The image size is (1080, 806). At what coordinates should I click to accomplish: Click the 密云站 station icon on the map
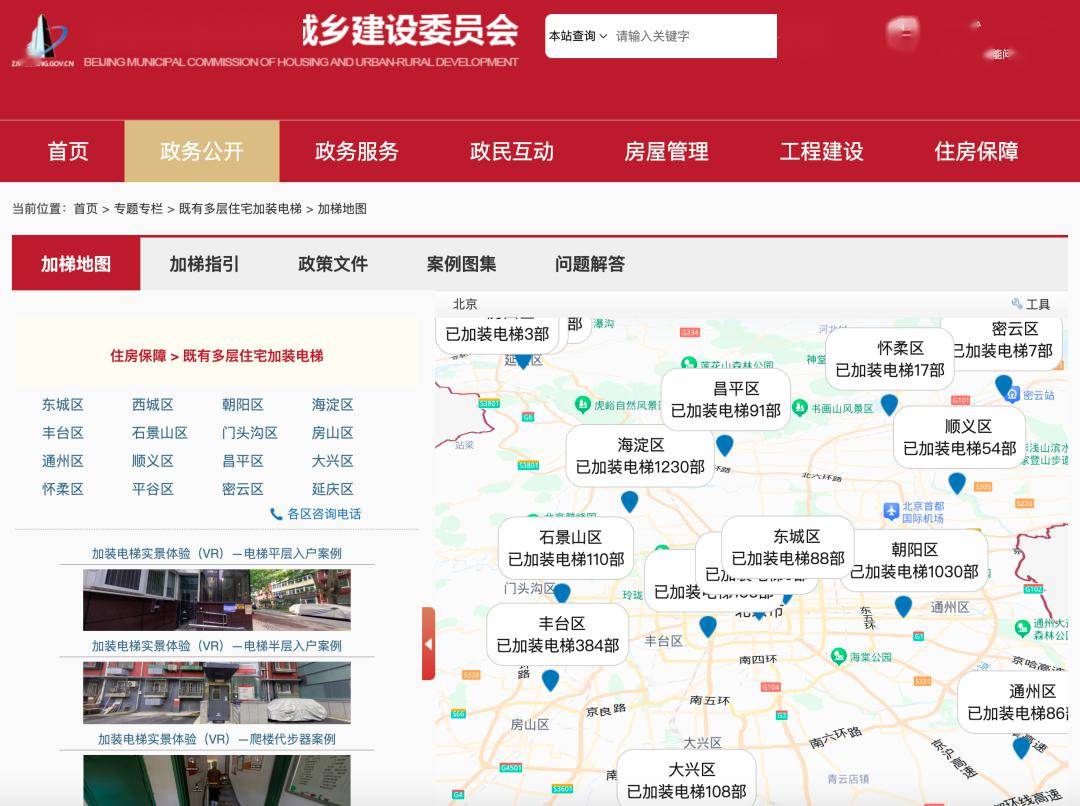point(1012,394)
